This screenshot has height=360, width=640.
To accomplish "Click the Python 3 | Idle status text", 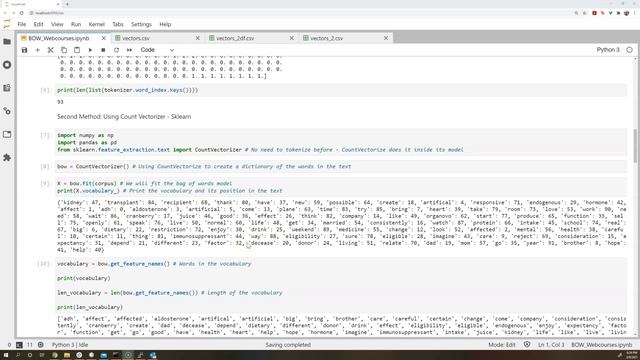I will coord(70,345).
